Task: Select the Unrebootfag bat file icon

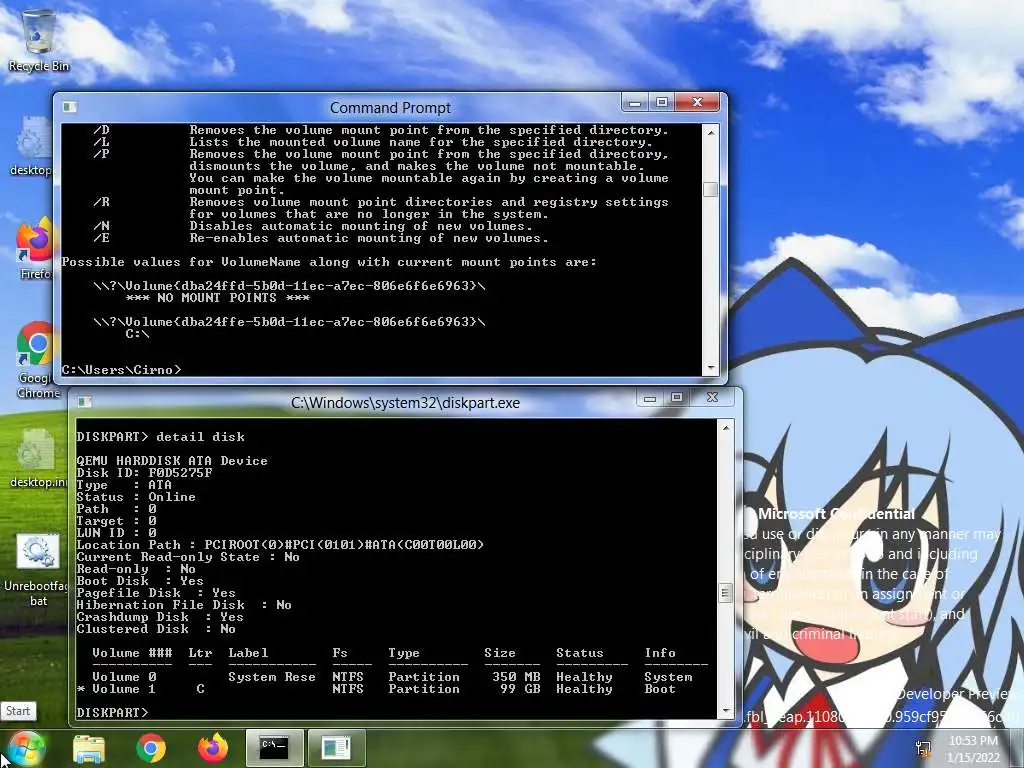Action: click(x=37, y=570)
